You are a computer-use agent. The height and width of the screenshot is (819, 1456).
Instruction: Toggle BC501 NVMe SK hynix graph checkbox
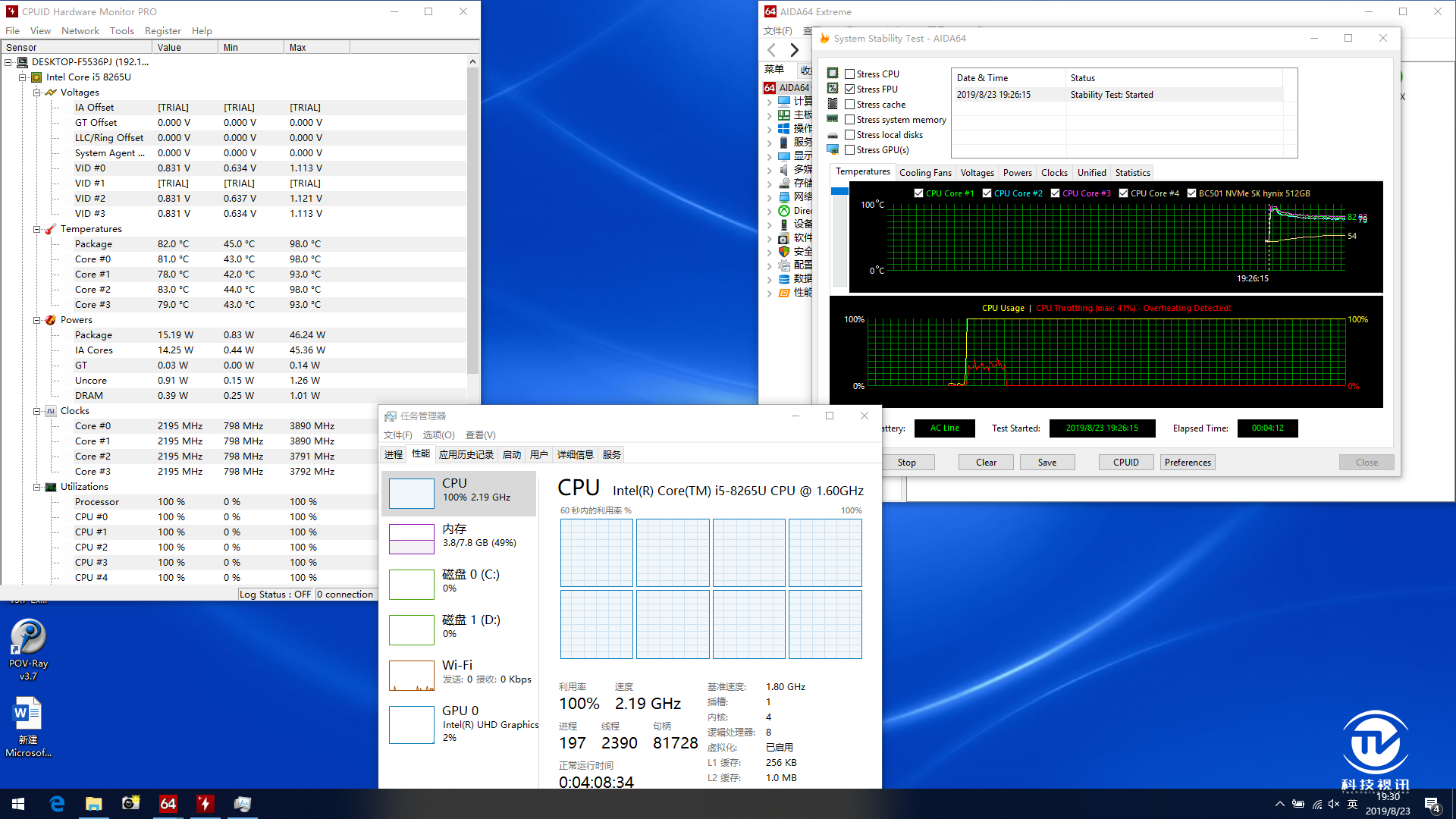[x=1191, y=193]
